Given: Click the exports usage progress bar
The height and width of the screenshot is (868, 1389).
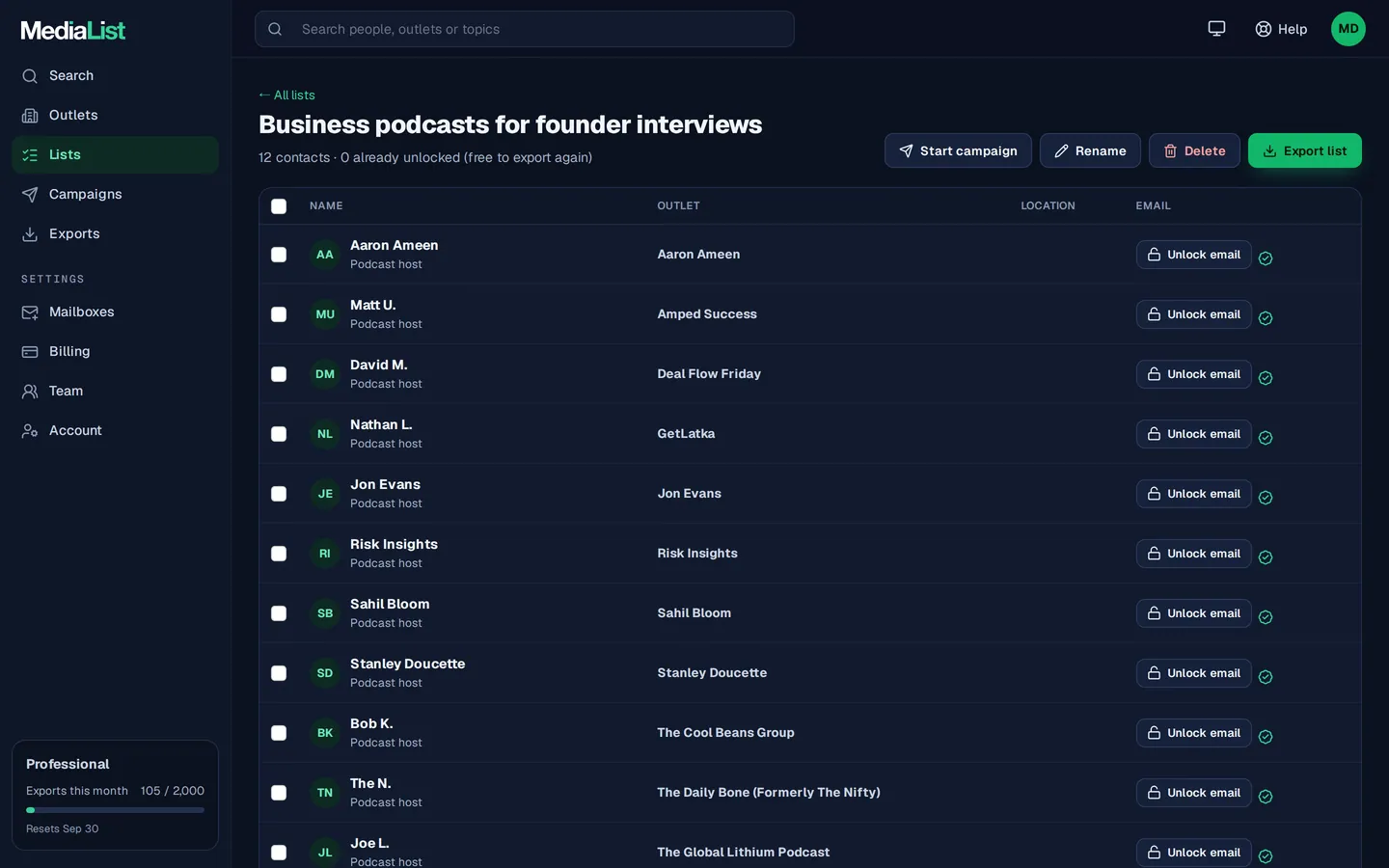Looking at the screenshot, I should coord(115,810).
